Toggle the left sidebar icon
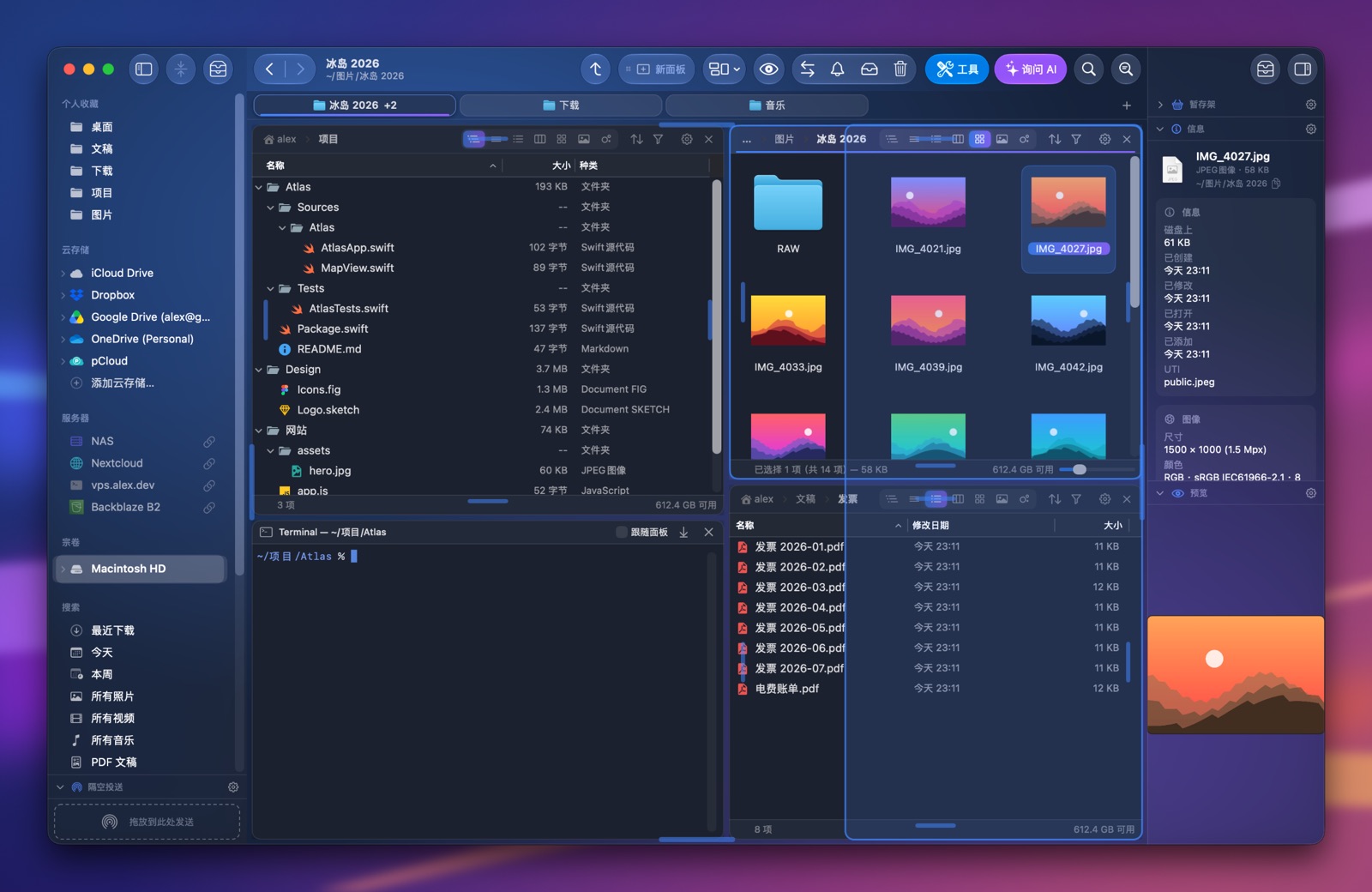This screenshot has width=1372, height=892. point(144,69)
